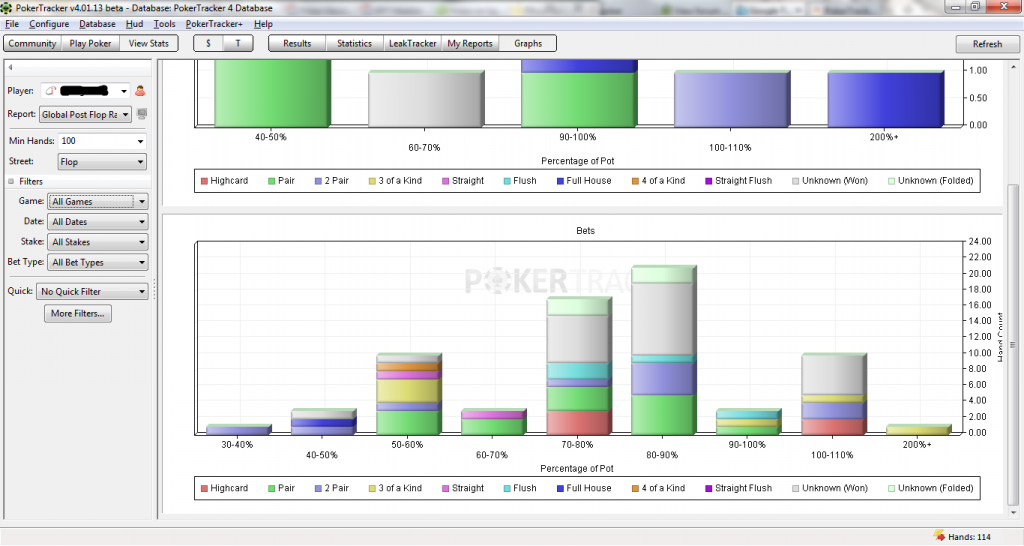
Task: Click Unknown (Folded) swatch in Bets chart legend
Action: (x=891, y=489)
